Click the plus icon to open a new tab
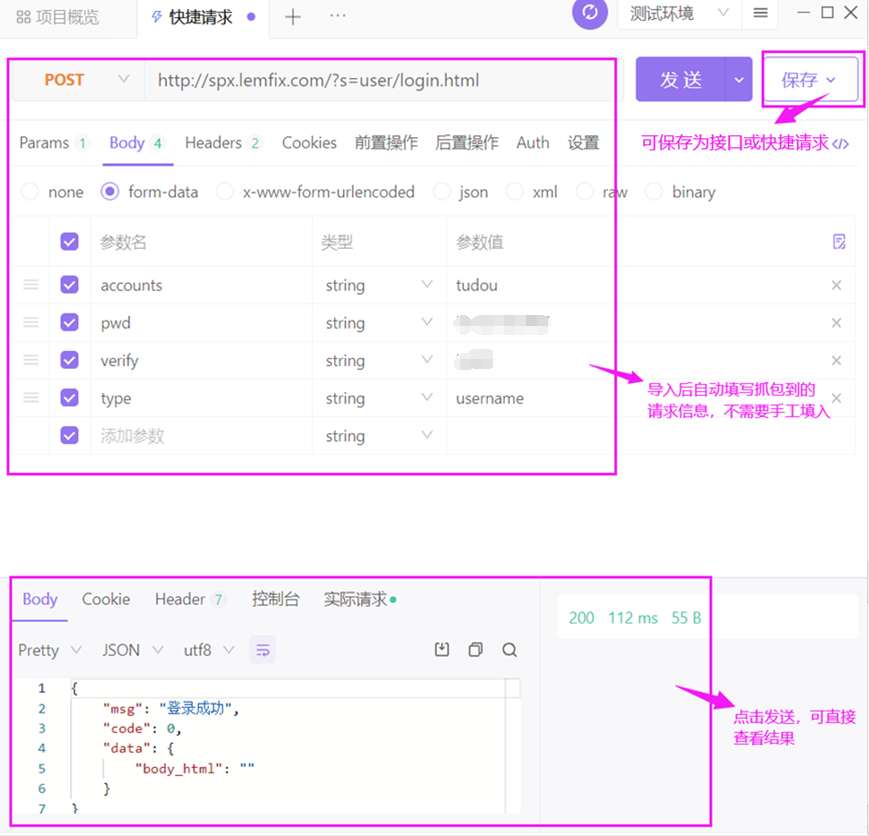Image resolution: width=869 pixels, height=836 pixels. coord(292,17)
